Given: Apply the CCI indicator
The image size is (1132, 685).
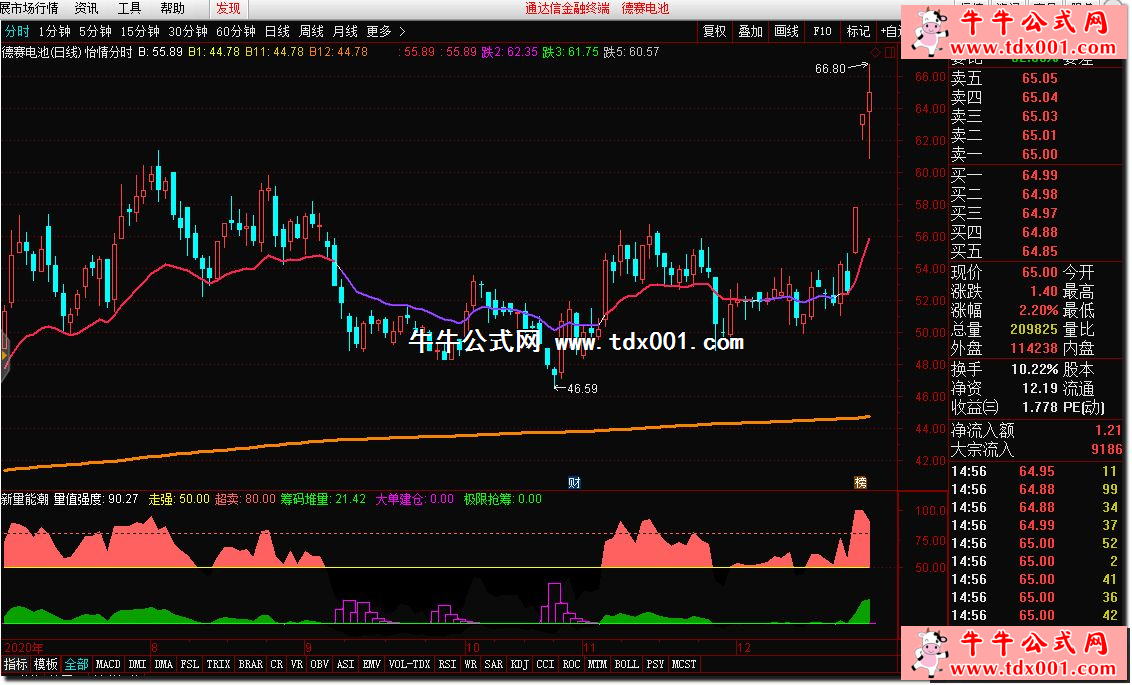Looking at the screenshot, I should [x=546, y=664].
